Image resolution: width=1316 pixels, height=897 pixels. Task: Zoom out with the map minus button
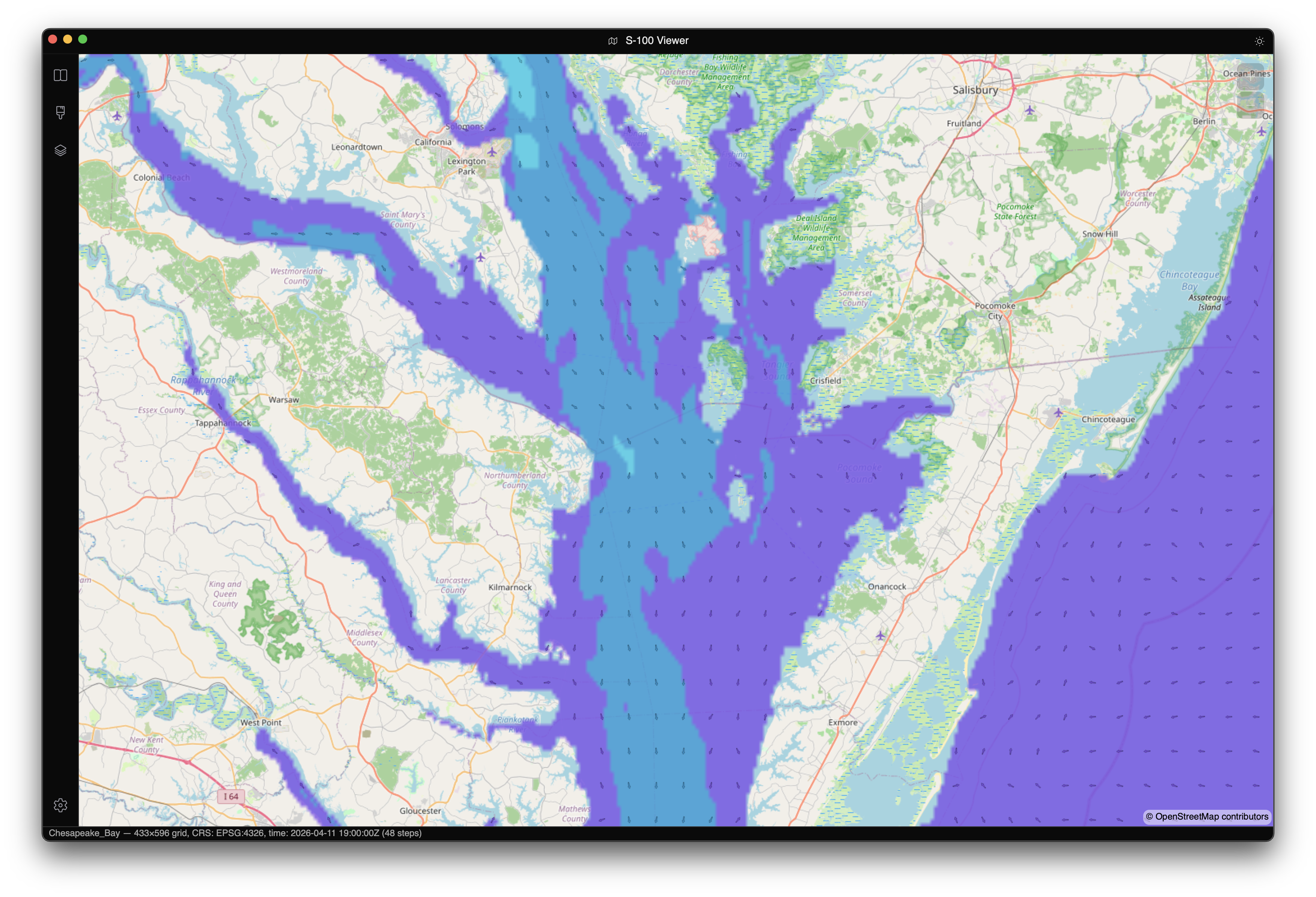pos(1250,105)
